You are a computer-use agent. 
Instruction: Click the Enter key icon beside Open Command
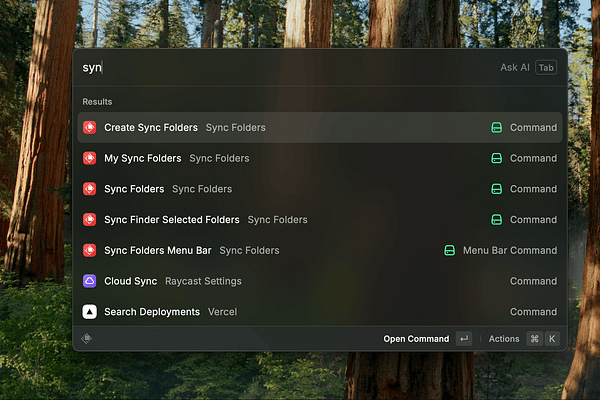[x=464, y=339]
